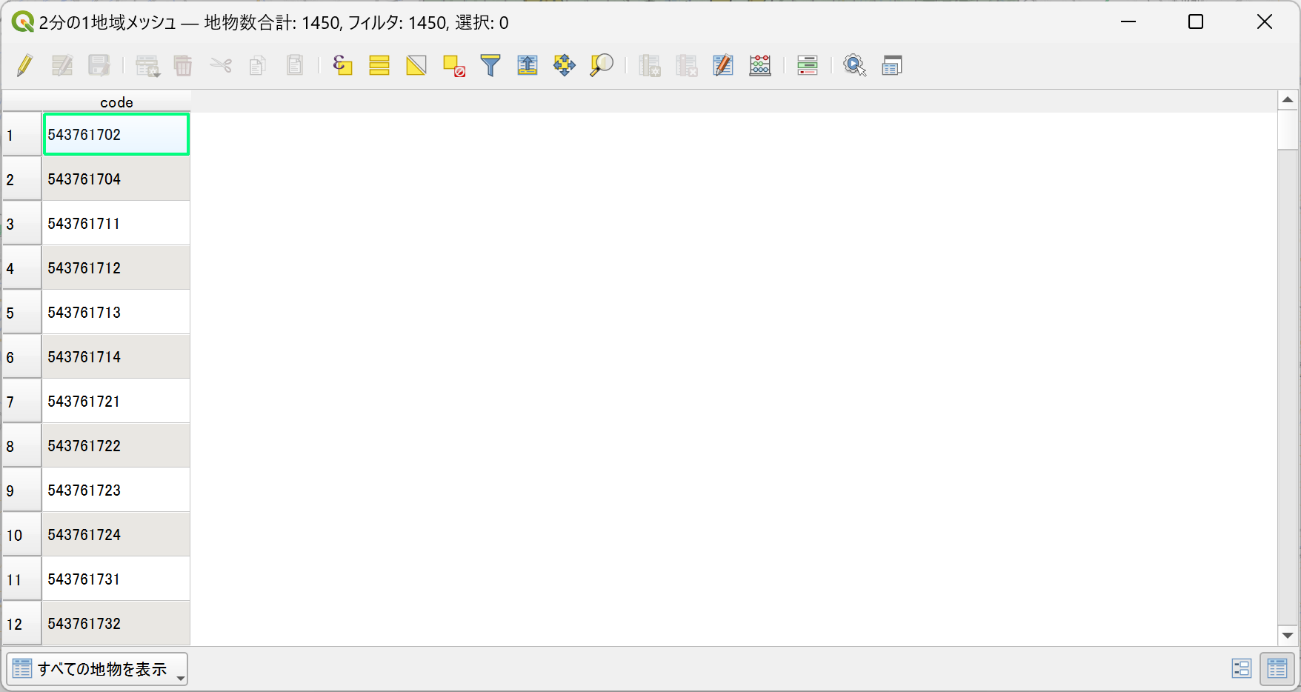Invert the feature selection
This screenshot has height=692, width=1301.
coord(416,66)
